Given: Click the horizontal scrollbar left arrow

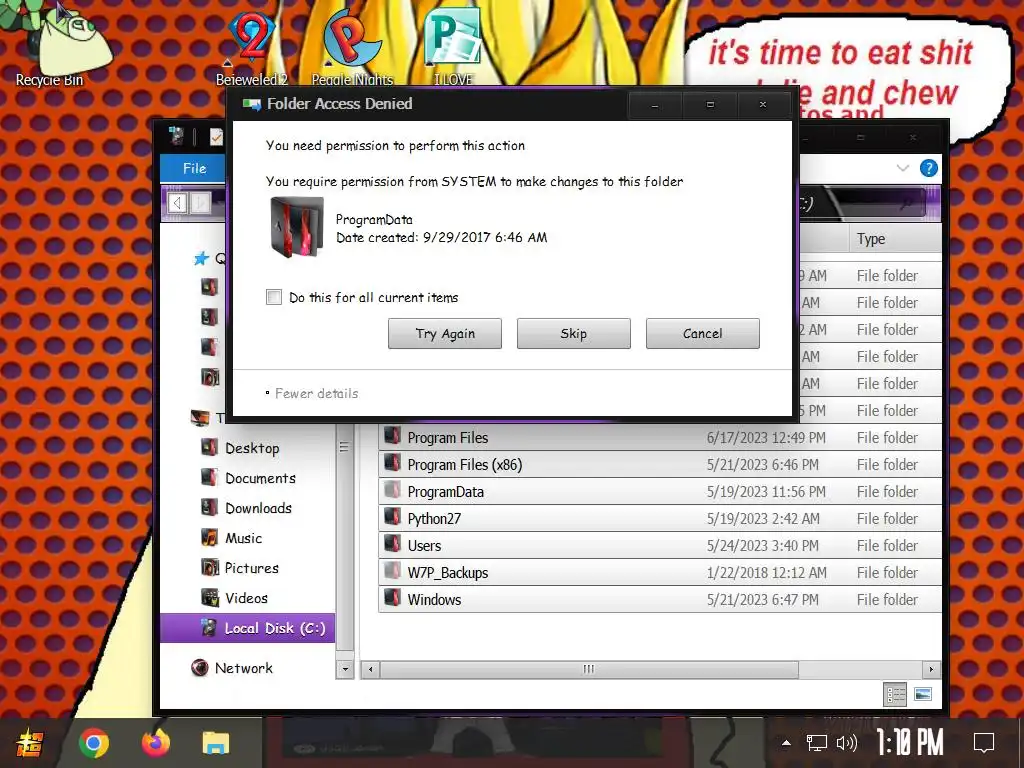Looking at the screenshot, I should point(370,669).
